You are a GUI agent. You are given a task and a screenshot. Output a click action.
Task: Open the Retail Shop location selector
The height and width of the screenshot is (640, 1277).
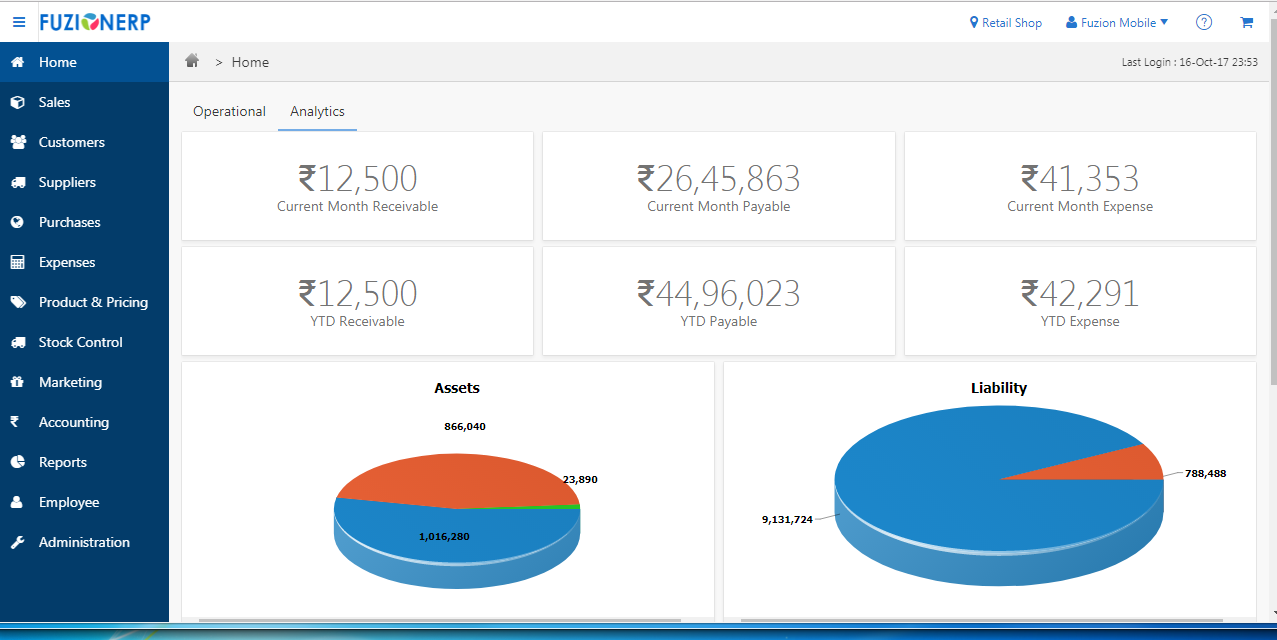pos(1006,22)
